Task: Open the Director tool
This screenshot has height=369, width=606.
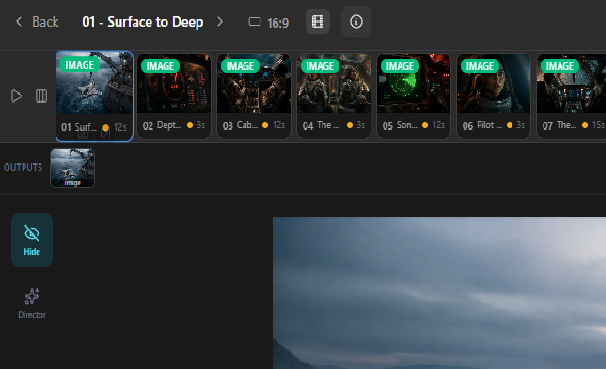Action: click(32, 303)
